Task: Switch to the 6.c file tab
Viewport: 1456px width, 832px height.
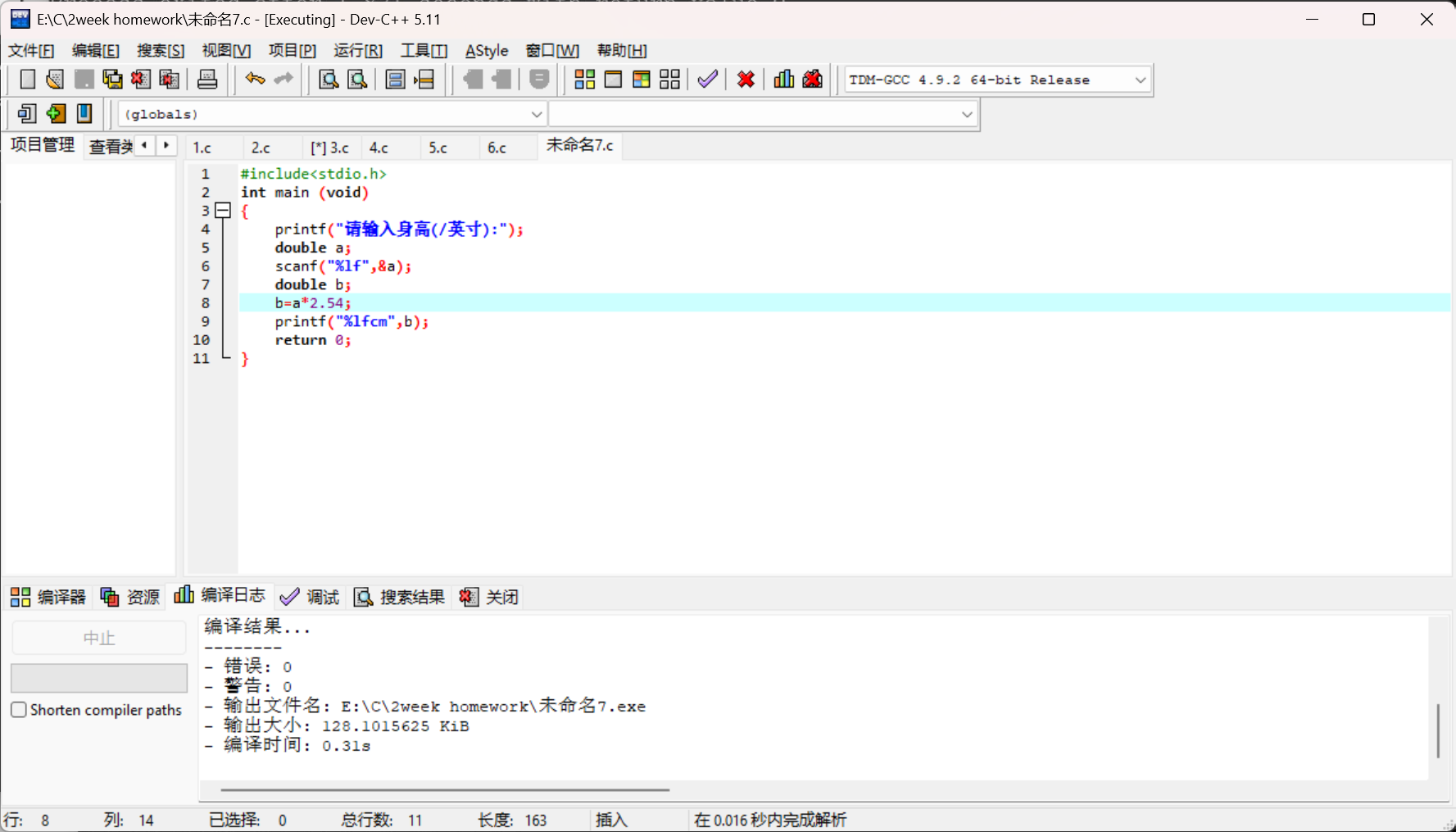Action: click(x=497, y=148)
